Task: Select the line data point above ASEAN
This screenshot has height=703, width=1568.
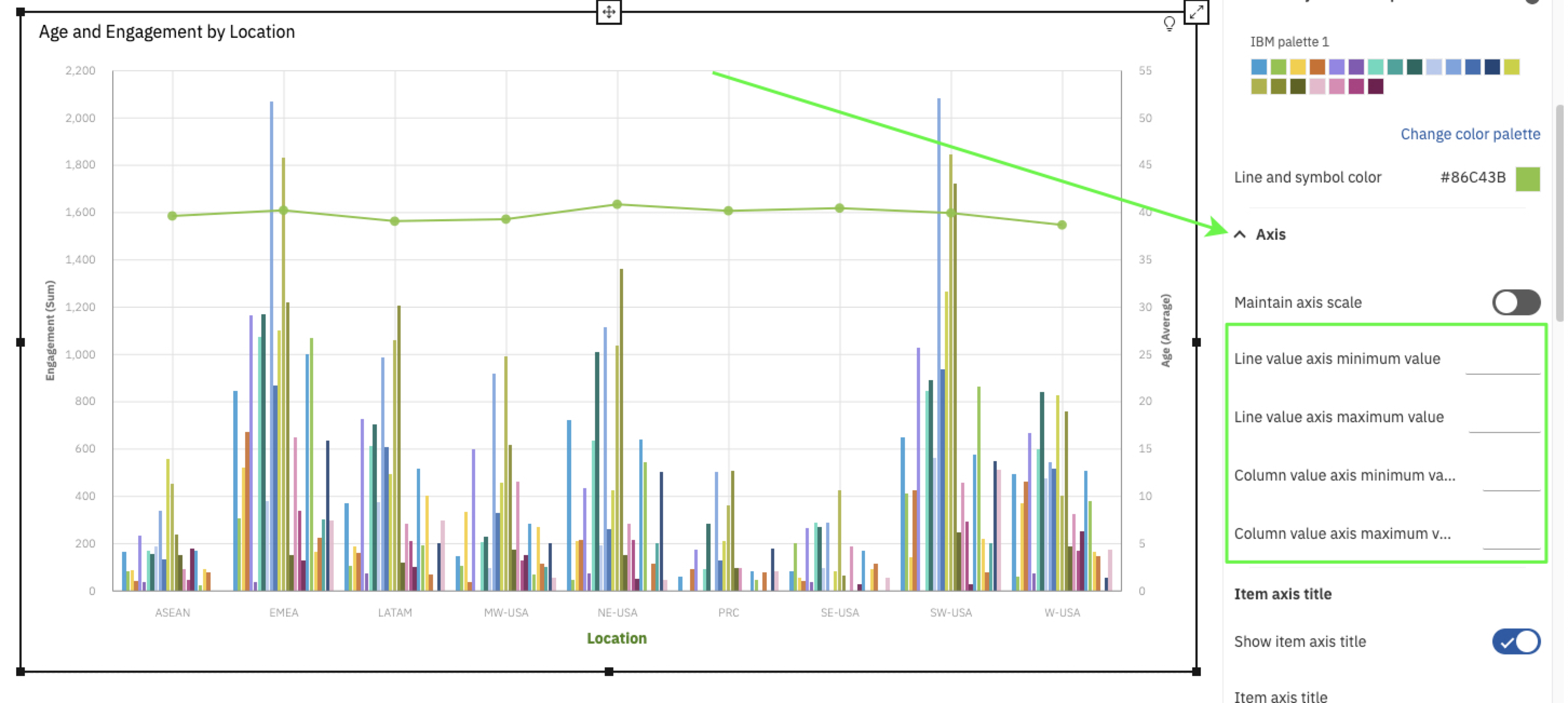Action: (x=172, y=215)
